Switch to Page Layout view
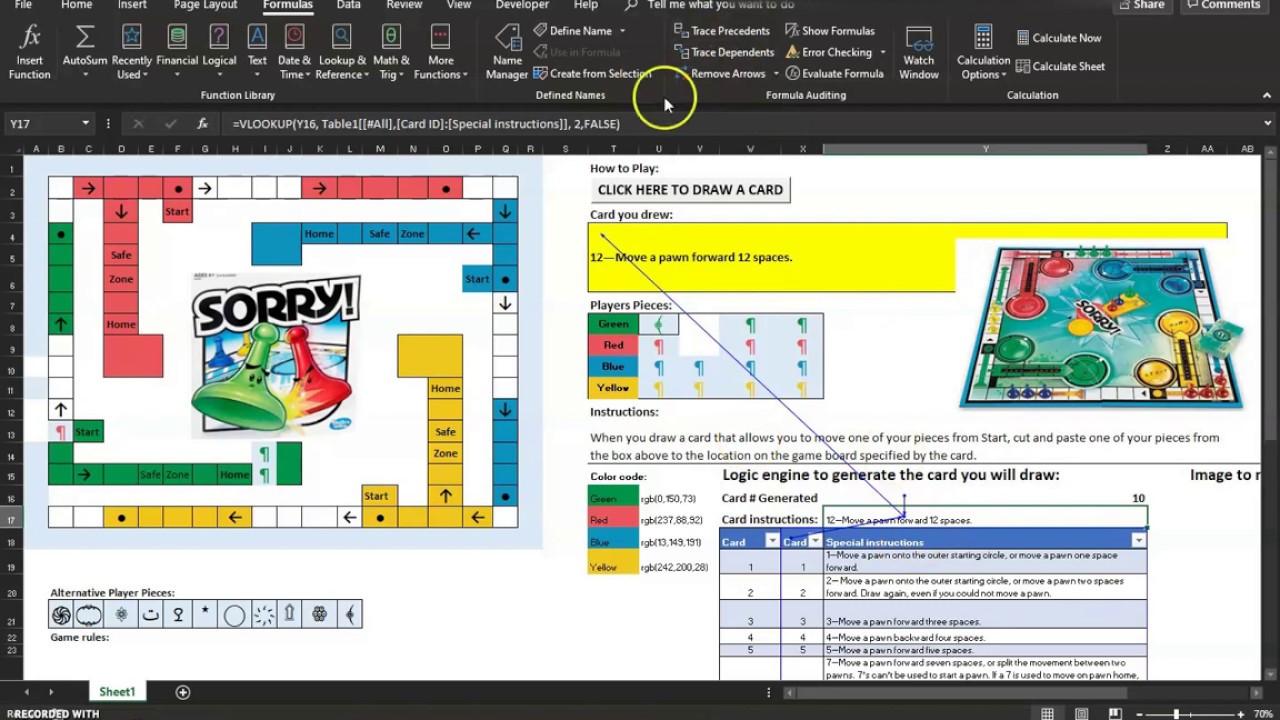 tap(1081, 714)
